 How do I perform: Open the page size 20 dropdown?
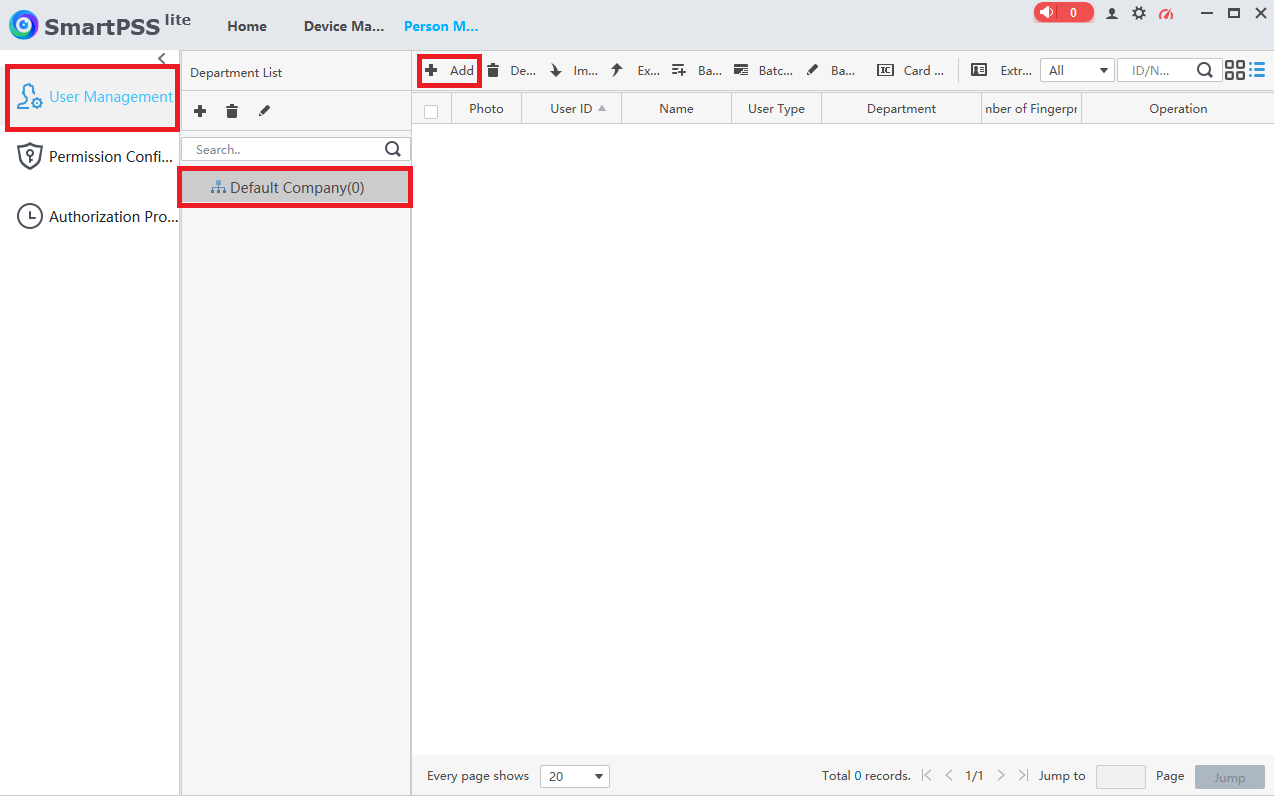[x=575, y=776]
